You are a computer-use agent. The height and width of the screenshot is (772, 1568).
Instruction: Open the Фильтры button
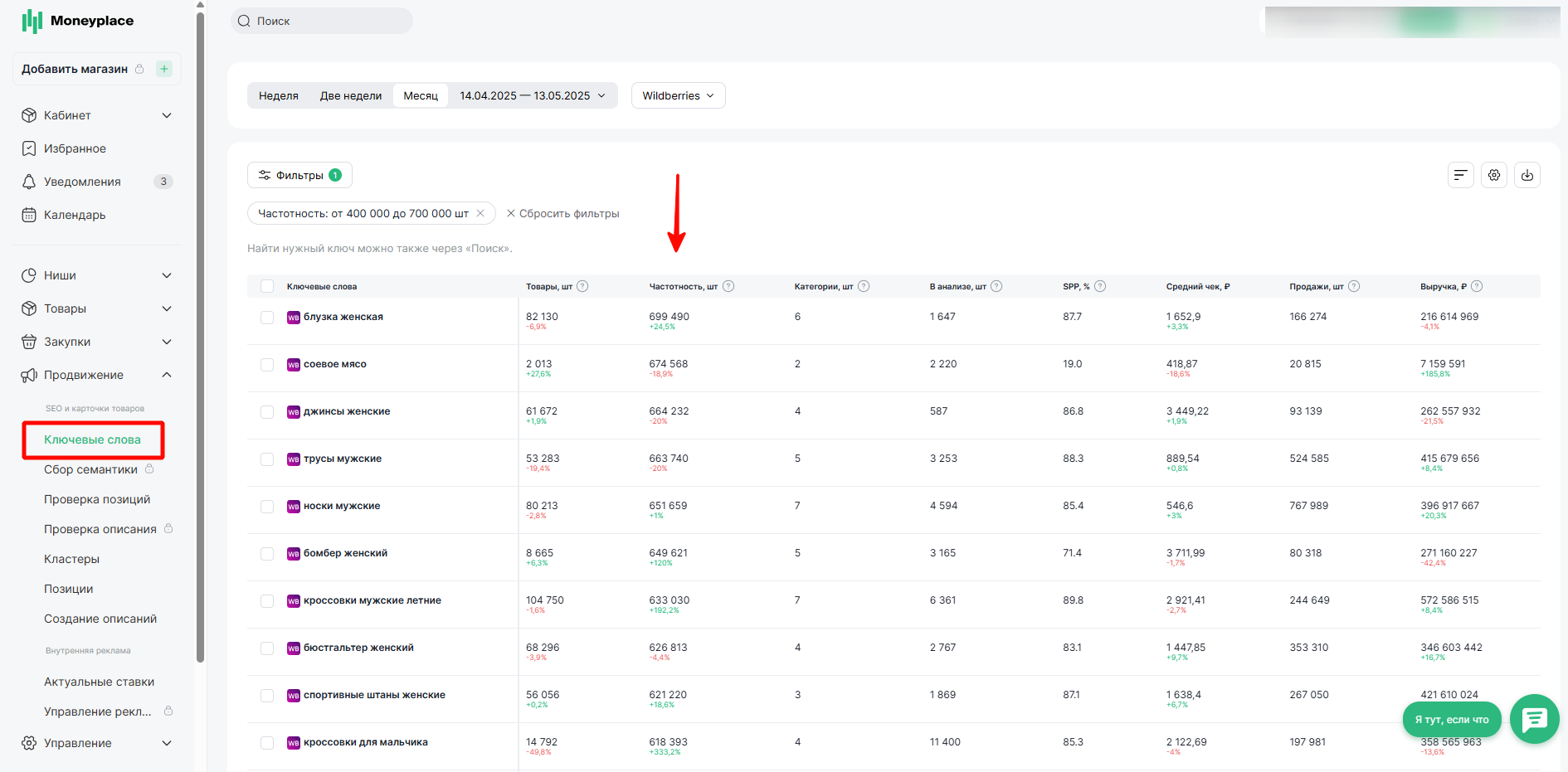point(299,175)
